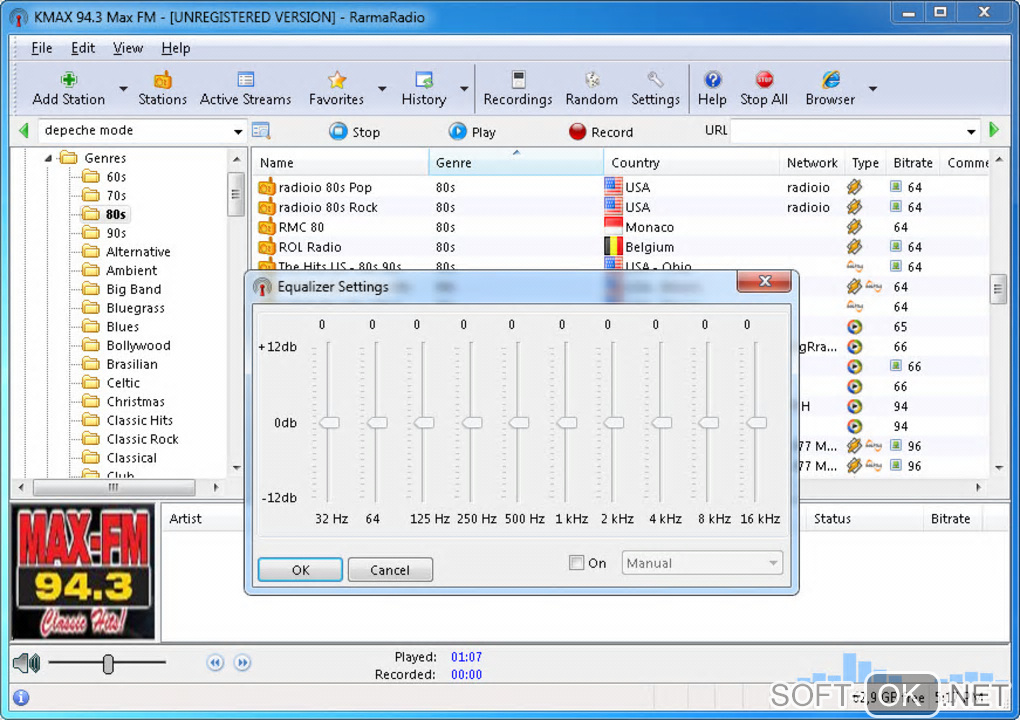
Task: Open the Favorites dropdown arrow
Action: 382,88
